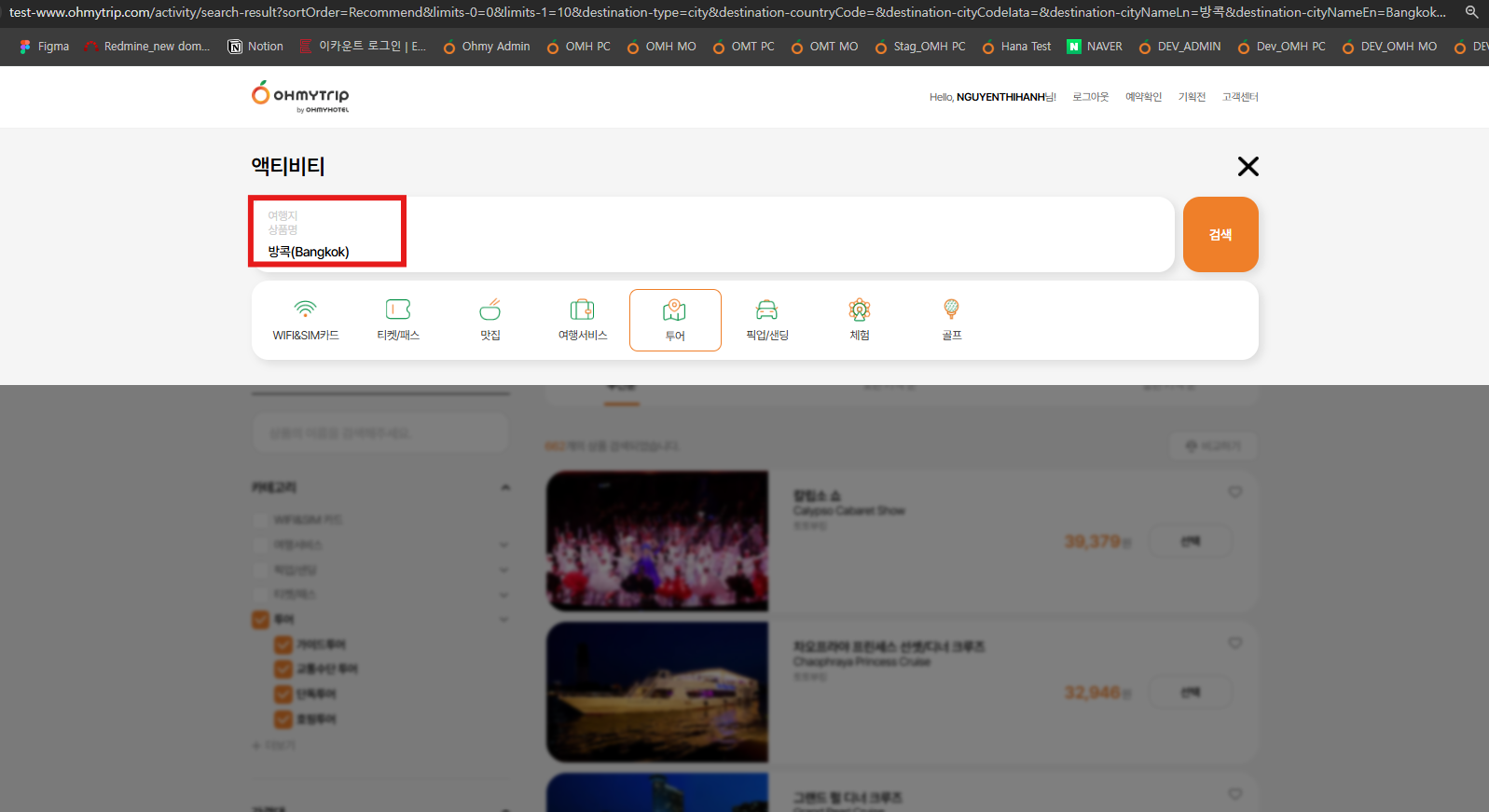The height and width of the screenshot is (812, 1489).
Task: Open the 예약확인 link
Action: coord(1143,97)
